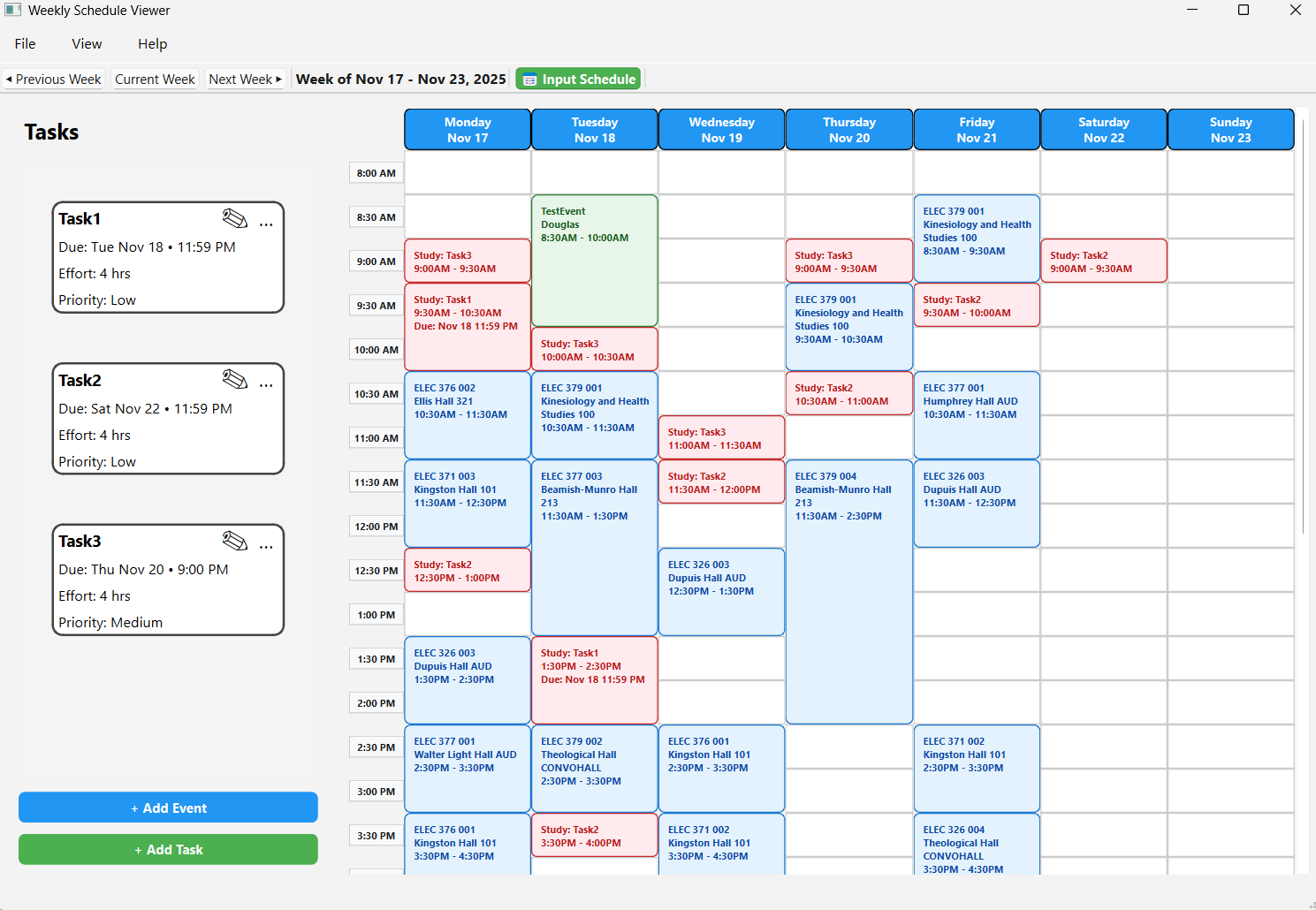This screenshot has width=1316, height=910.
Task: Open Study: Task3 event on Thursday morning
Action: point(848,260)
